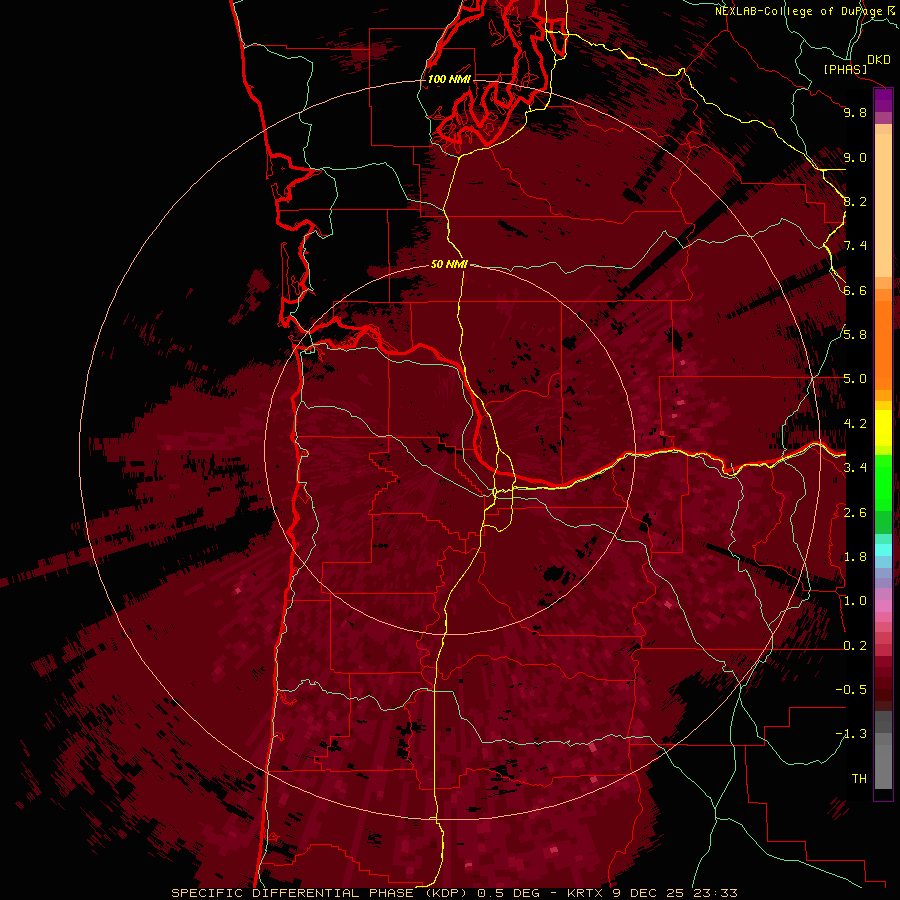This screenshot has width=900, height=900.
Task: Click the 6.6 value on the scale
Action: click(x=855, y=290)
